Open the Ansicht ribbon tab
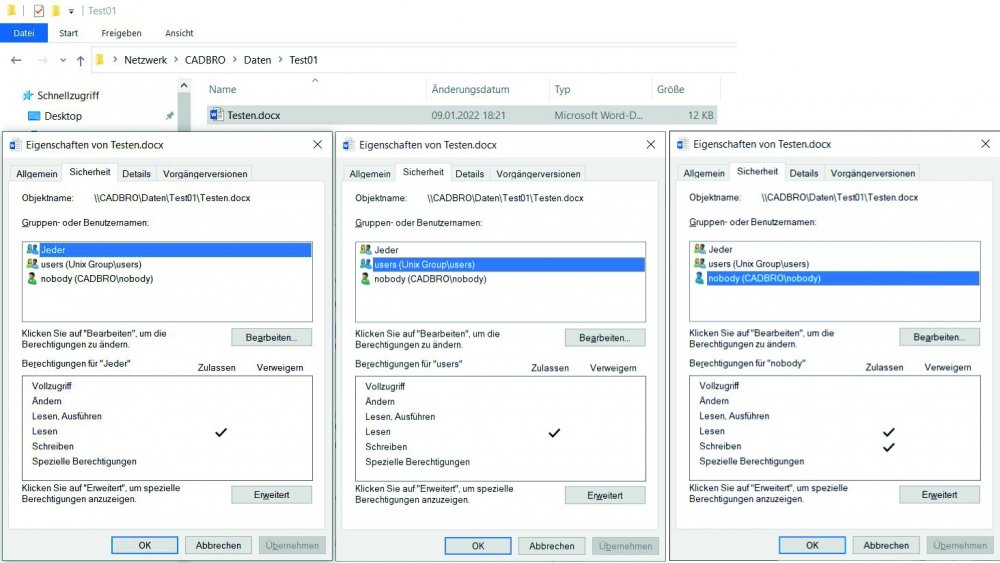This screenshot has width=1000, height=563. (179, 33)
